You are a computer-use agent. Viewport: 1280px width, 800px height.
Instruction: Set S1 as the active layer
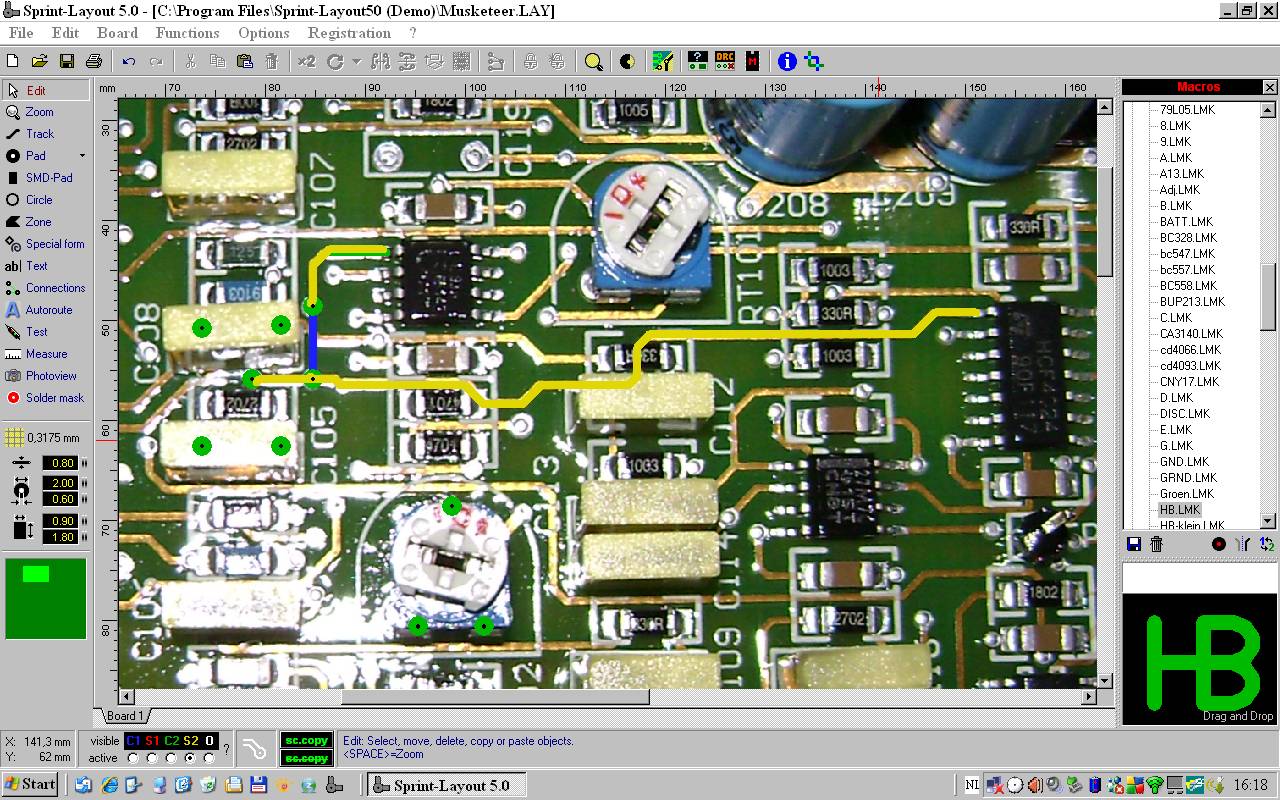152,758
